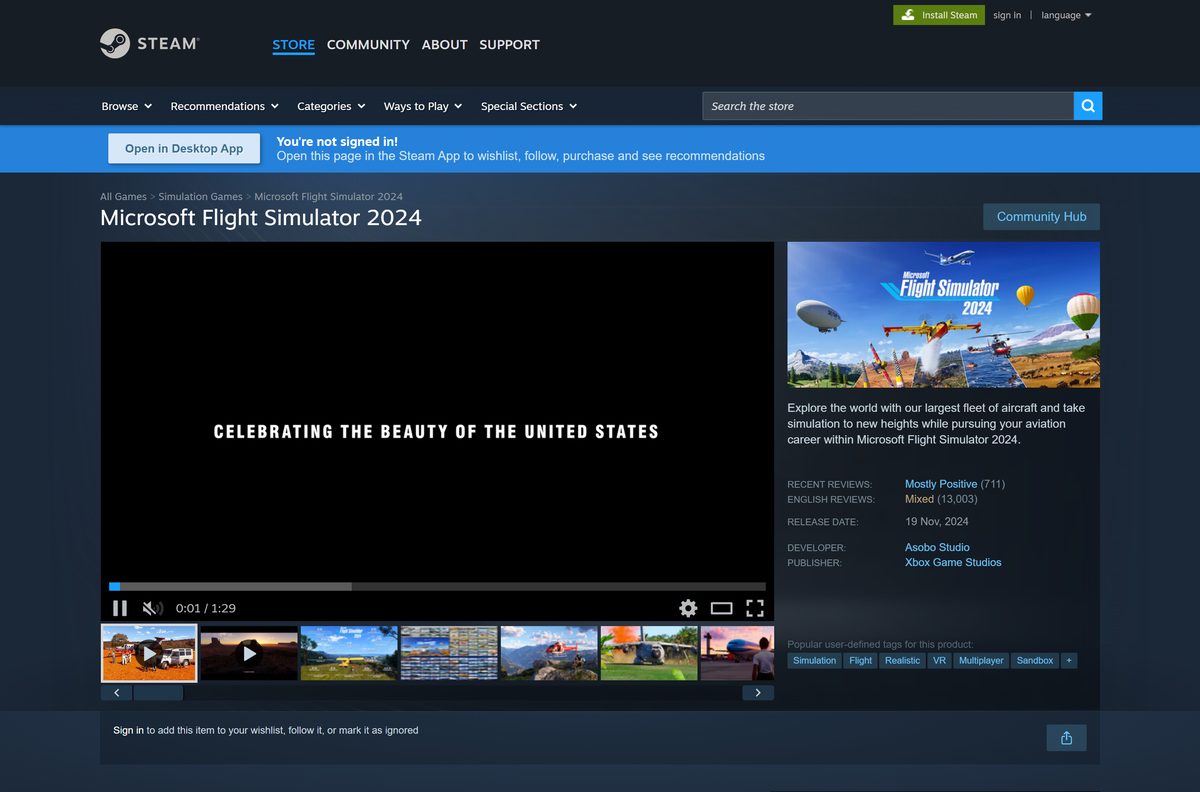Screen dimensions: 1200x792
Task: Click the Simulation tag
Action: point(814,661)
